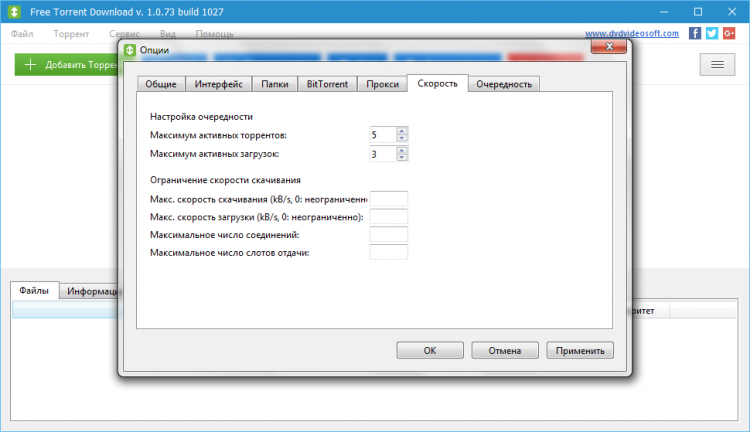The height and width of the screenshot is (432, 750).
Task: Click the Применить button
Action: click(580, 350)
